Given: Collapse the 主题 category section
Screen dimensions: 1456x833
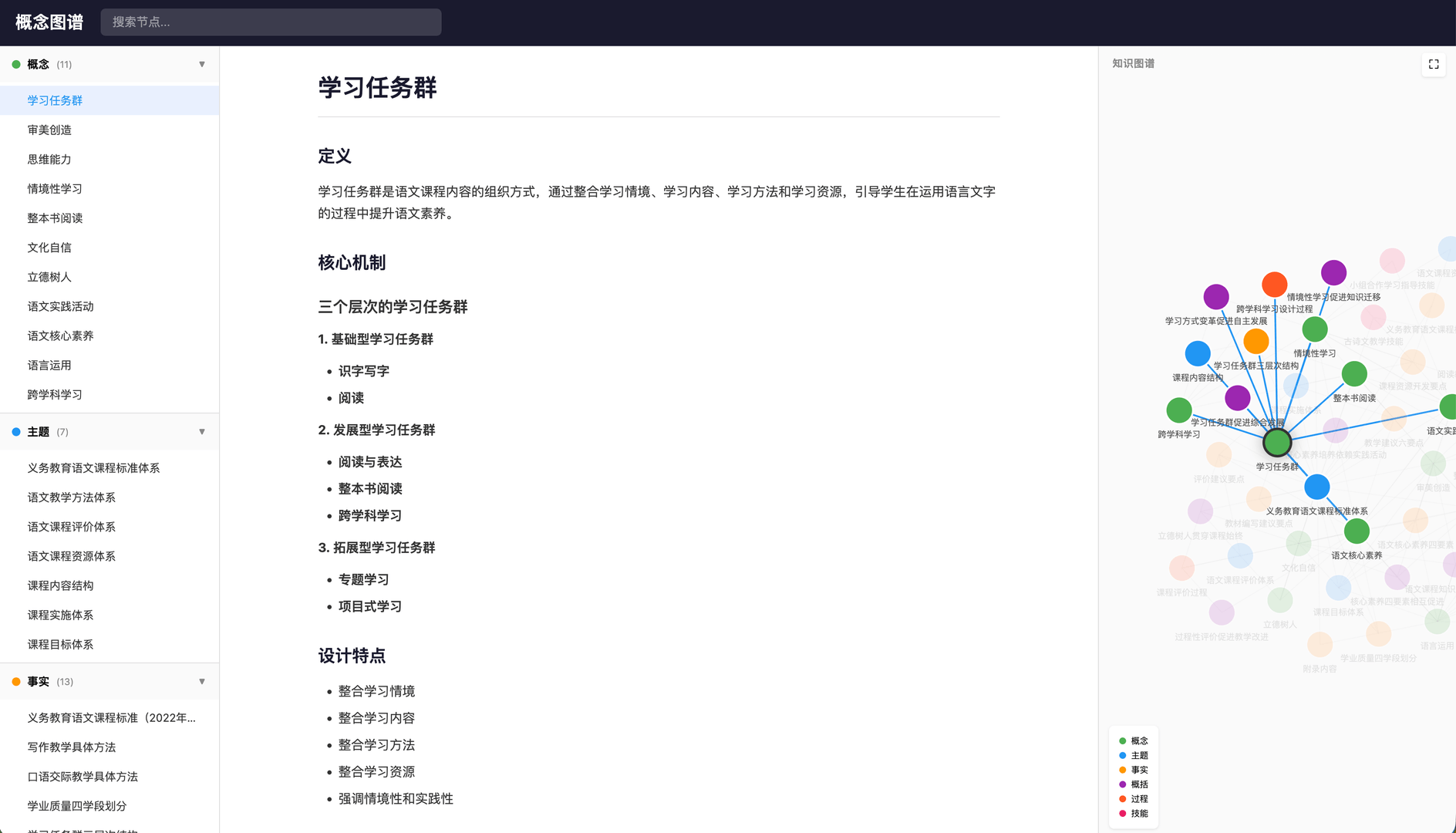Looking at the screenshot, I should pos(202,432).
